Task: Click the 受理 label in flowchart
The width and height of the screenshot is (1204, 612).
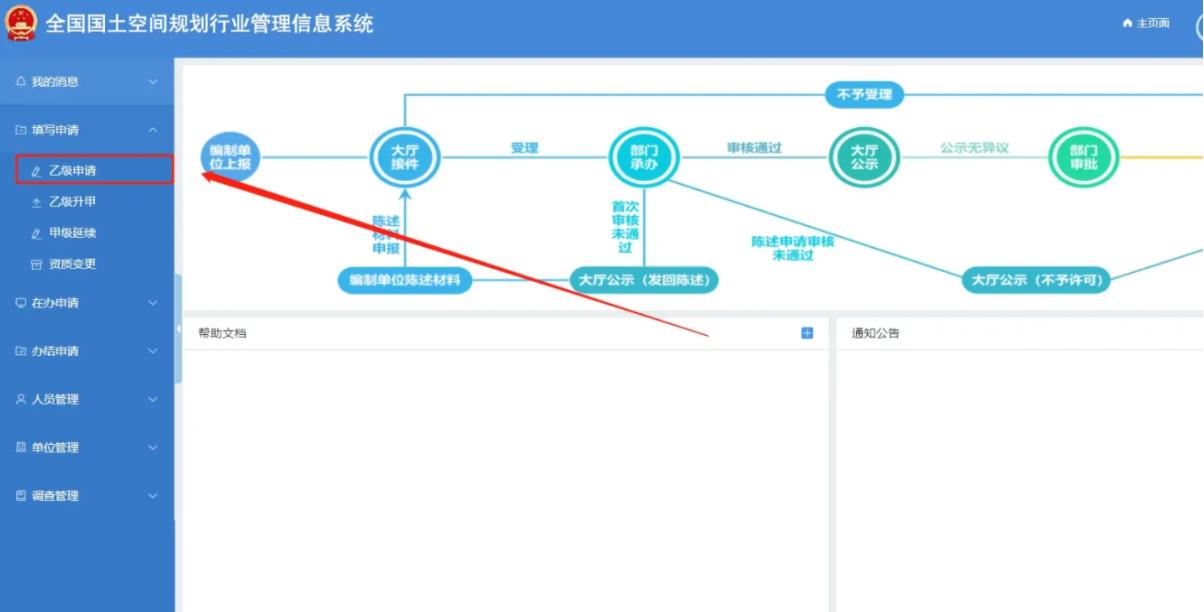Action: [525, 148]
